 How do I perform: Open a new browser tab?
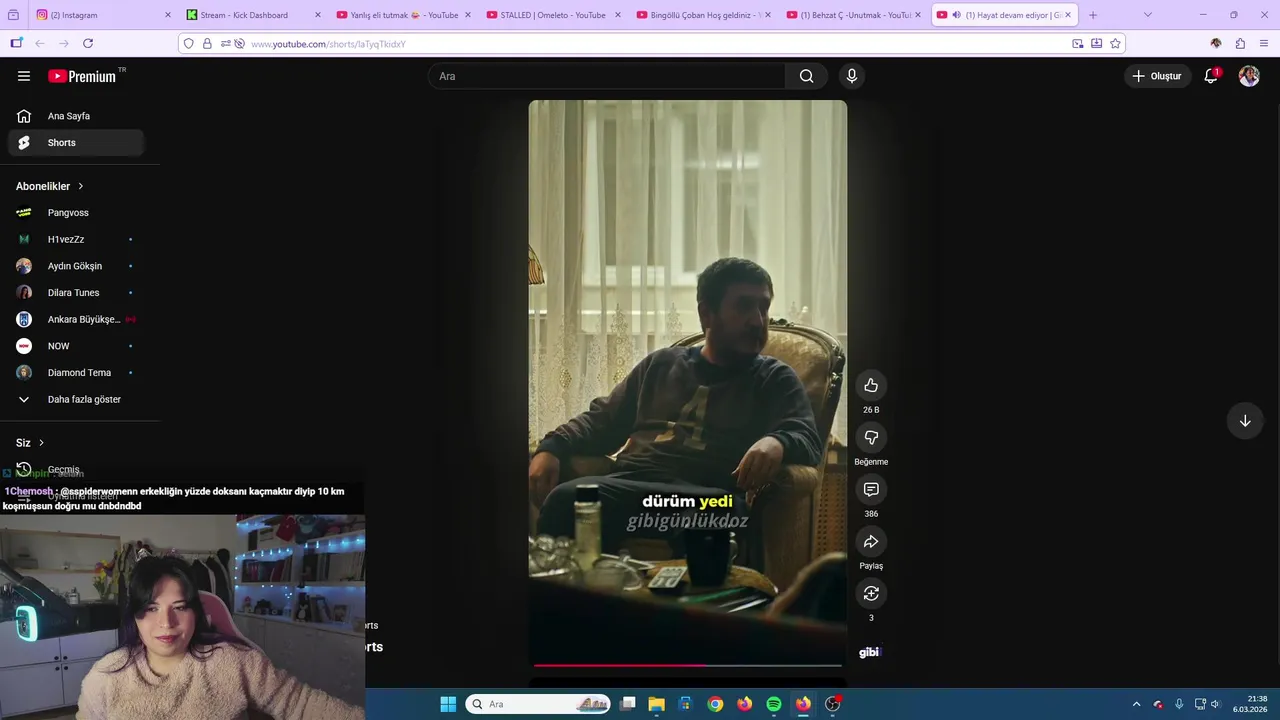pyautogui.click(x=1093, y=15)
